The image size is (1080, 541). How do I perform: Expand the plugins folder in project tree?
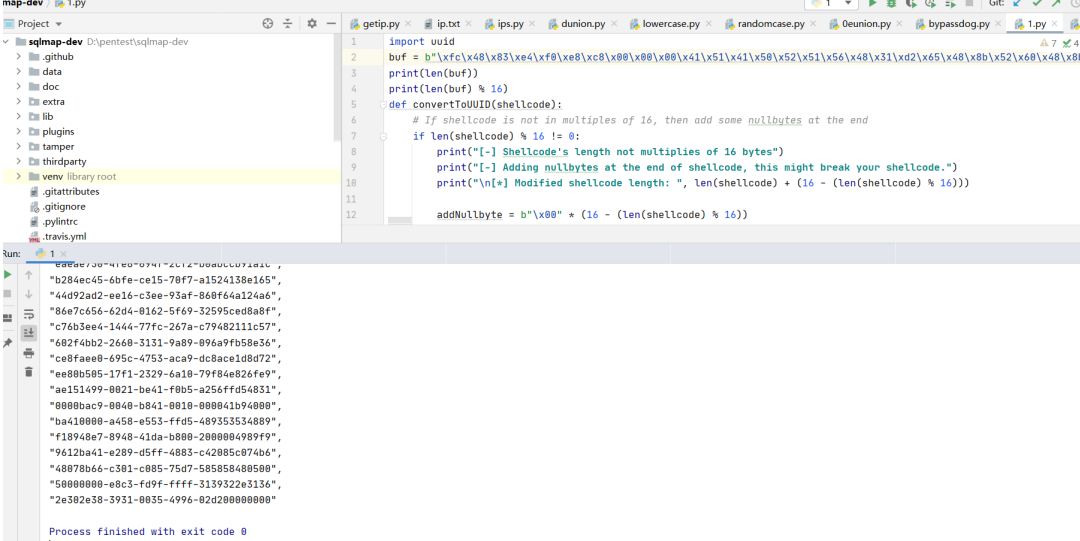tap(19, 132)
